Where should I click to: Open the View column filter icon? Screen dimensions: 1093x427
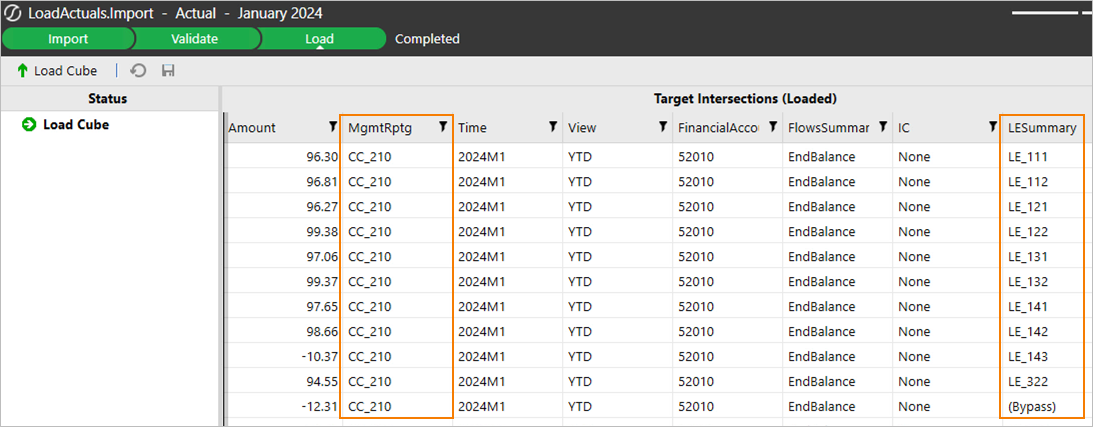pyautogui.click(x=662, y=127)
